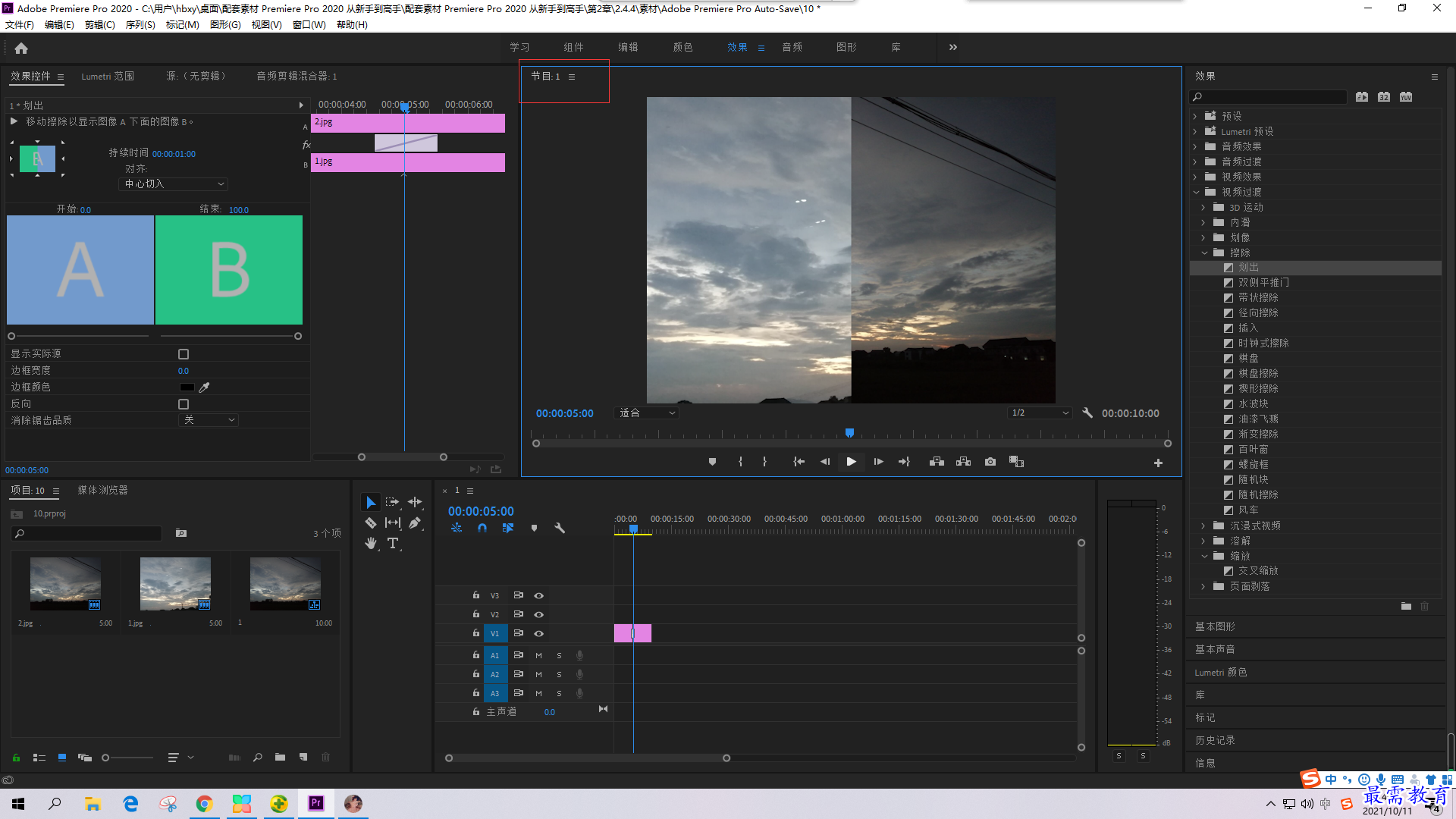Screen dimensions: 1456x819
Task: Open the 序列(S) menu
Action: (140, 25)
